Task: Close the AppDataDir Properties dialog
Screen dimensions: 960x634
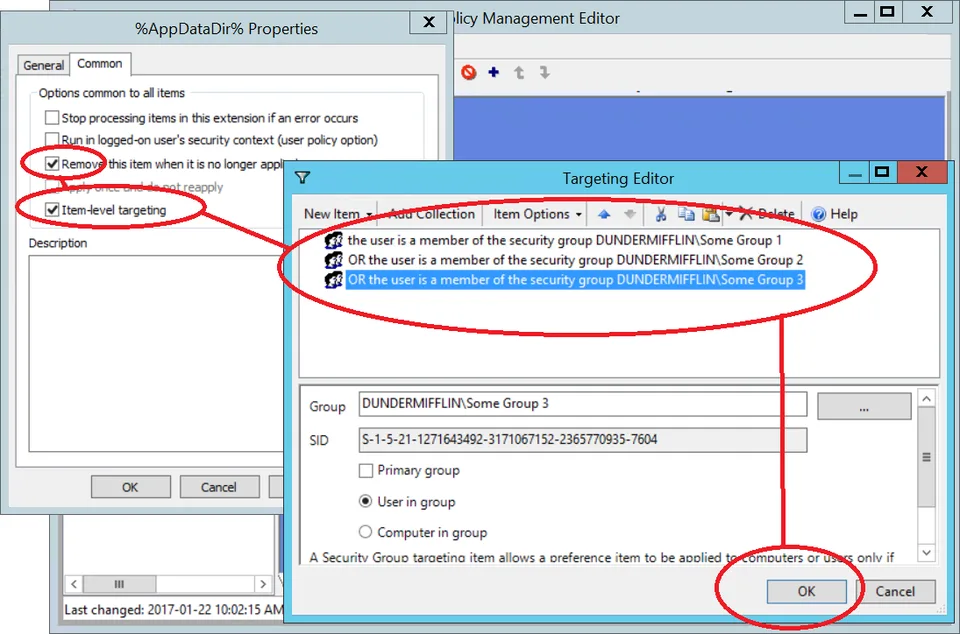Action: 429,22
